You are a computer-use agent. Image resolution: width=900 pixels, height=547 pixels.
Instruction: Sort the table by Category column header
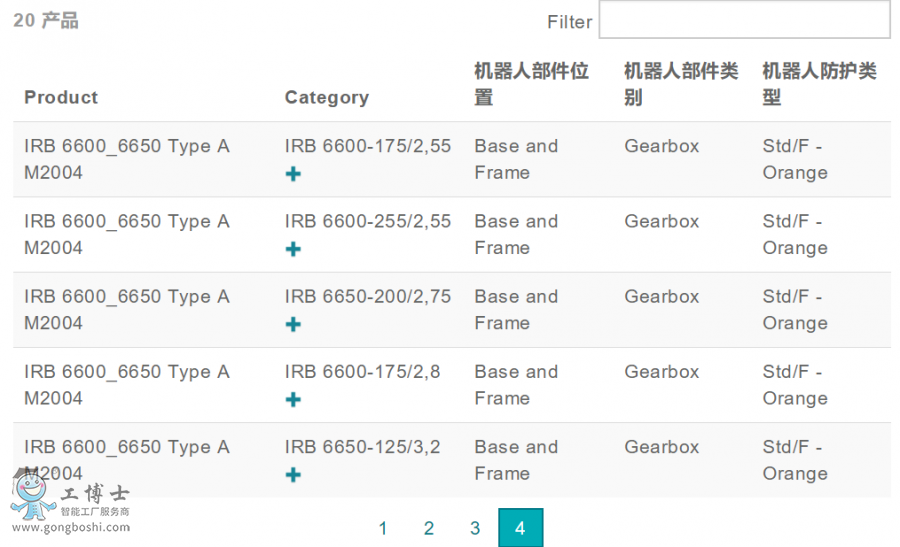pyautogui.click(x=326, y=97)
